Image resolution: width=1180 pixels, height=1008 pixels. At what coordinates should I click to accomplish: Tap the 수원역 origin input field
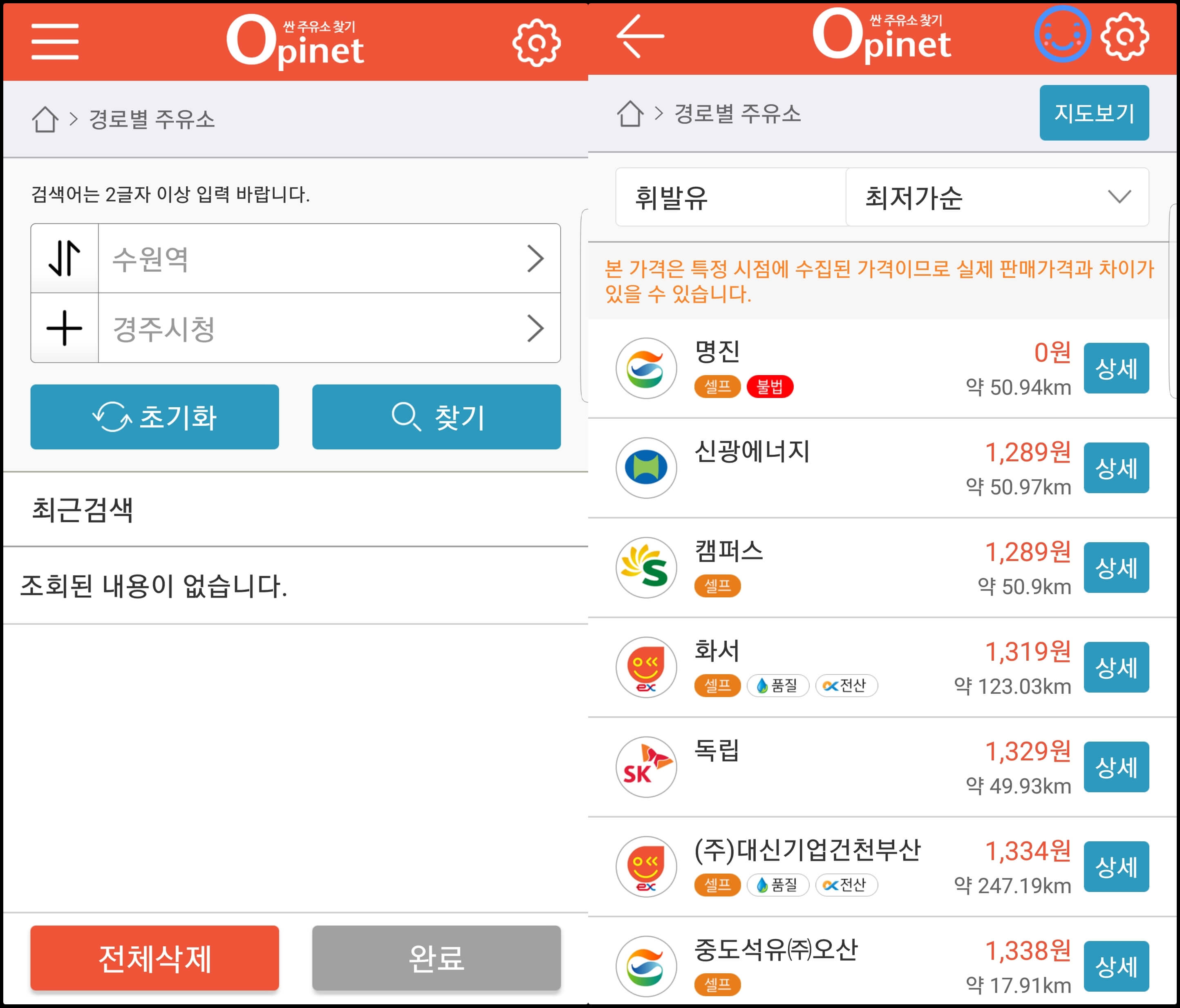(x=329, y=258)
